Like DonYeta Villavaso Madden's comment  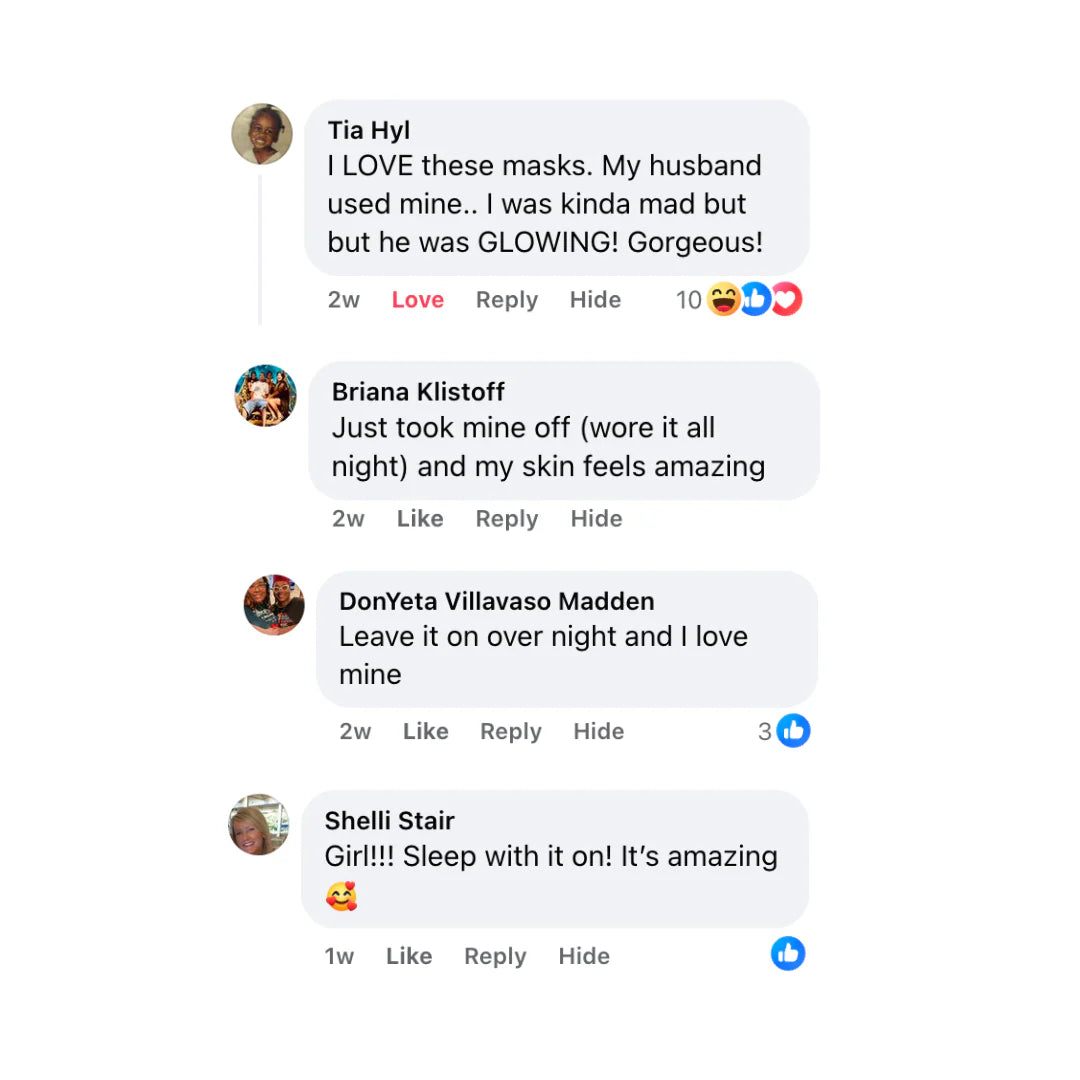click(x=425, y=731)
